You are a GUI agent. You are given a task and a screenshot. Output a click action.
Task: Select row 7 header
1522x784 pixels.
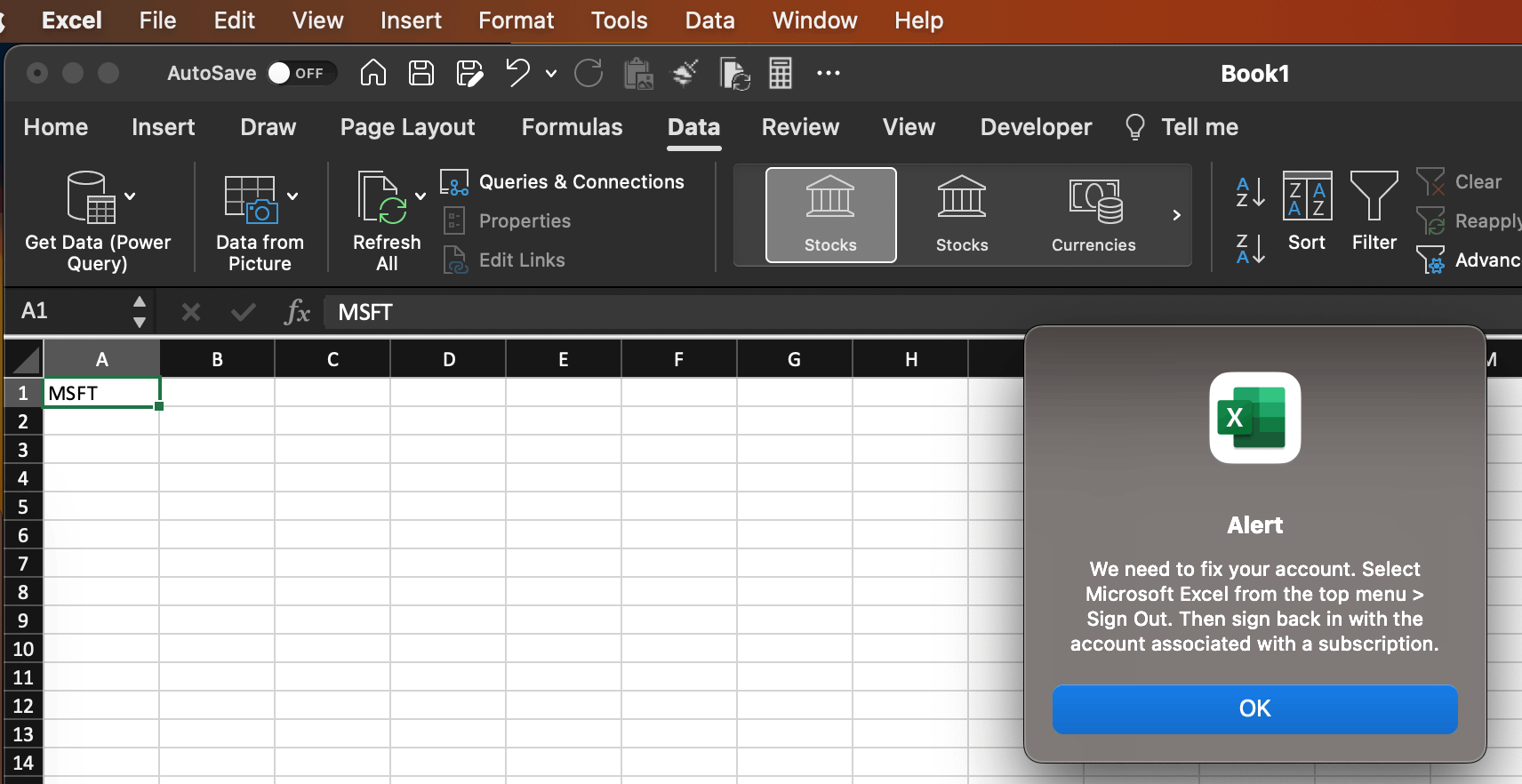(x=23, y=564)
